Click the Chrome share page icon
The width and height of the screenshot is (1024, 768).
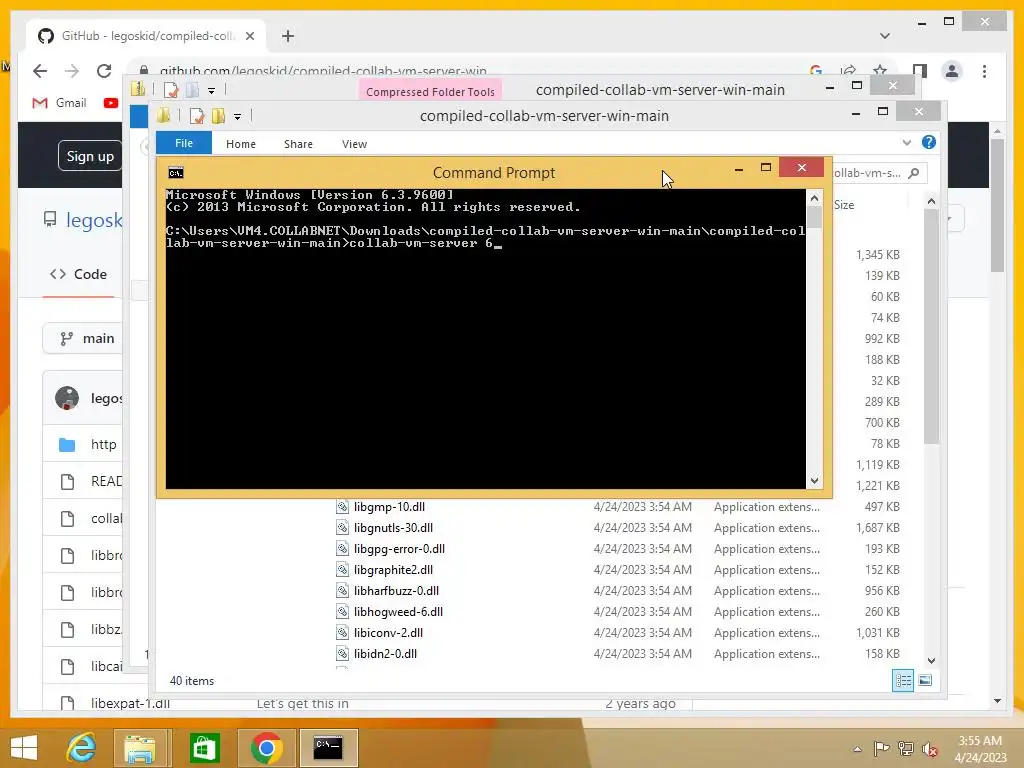pyautogui.click(x=848, y=70)
